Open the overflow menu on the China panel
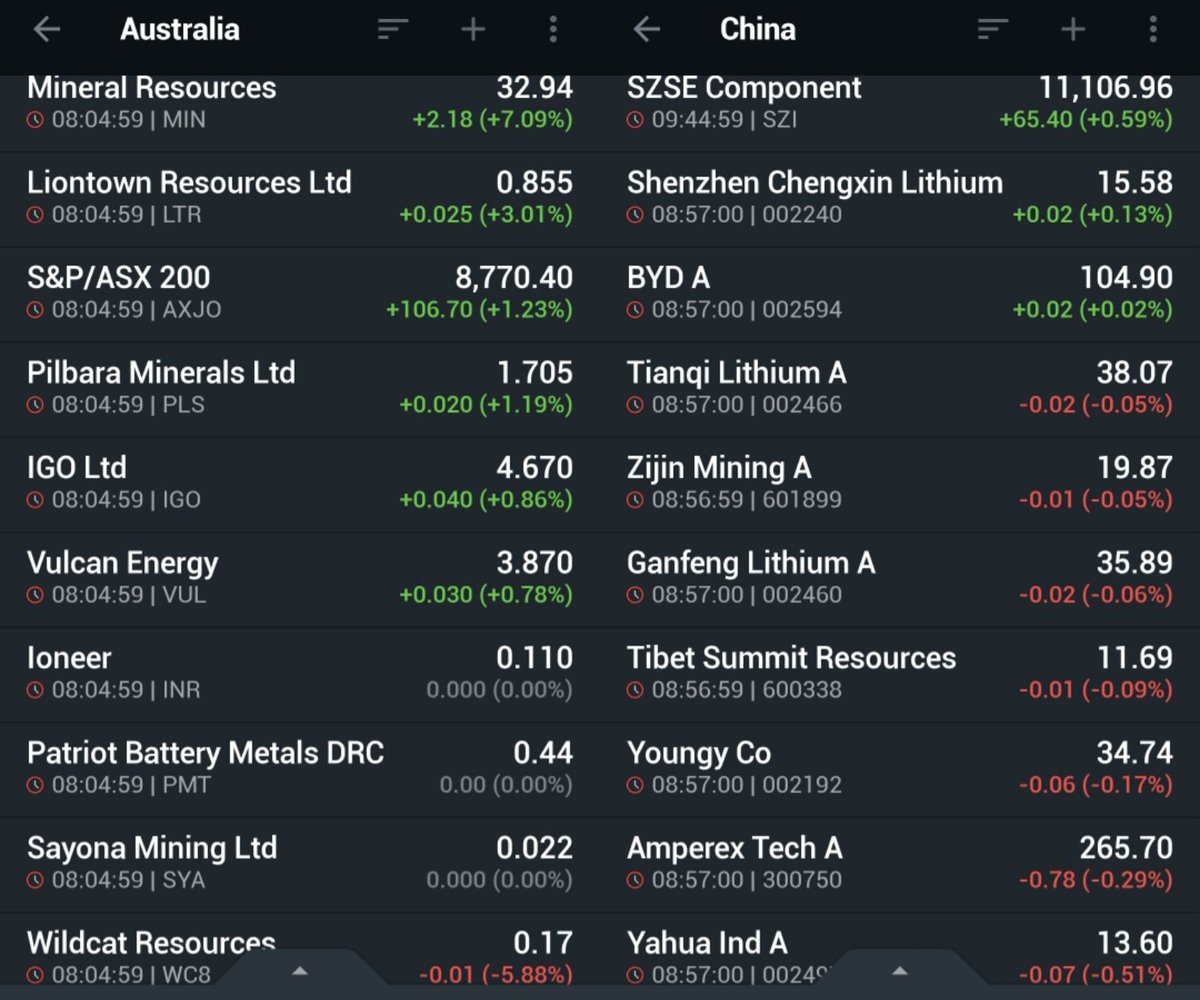 click(1152, 29)
